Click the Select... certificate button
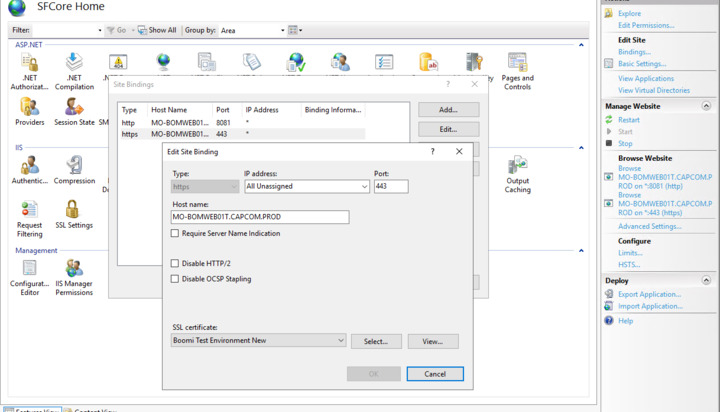Image resolution: width=720 pixels, height=412 pixels. point(376,341)
